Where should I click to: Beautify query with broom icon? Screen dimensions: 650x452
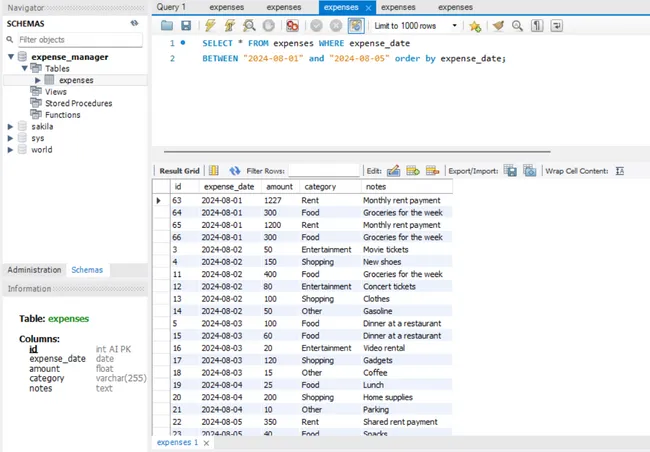pos(498,26)
